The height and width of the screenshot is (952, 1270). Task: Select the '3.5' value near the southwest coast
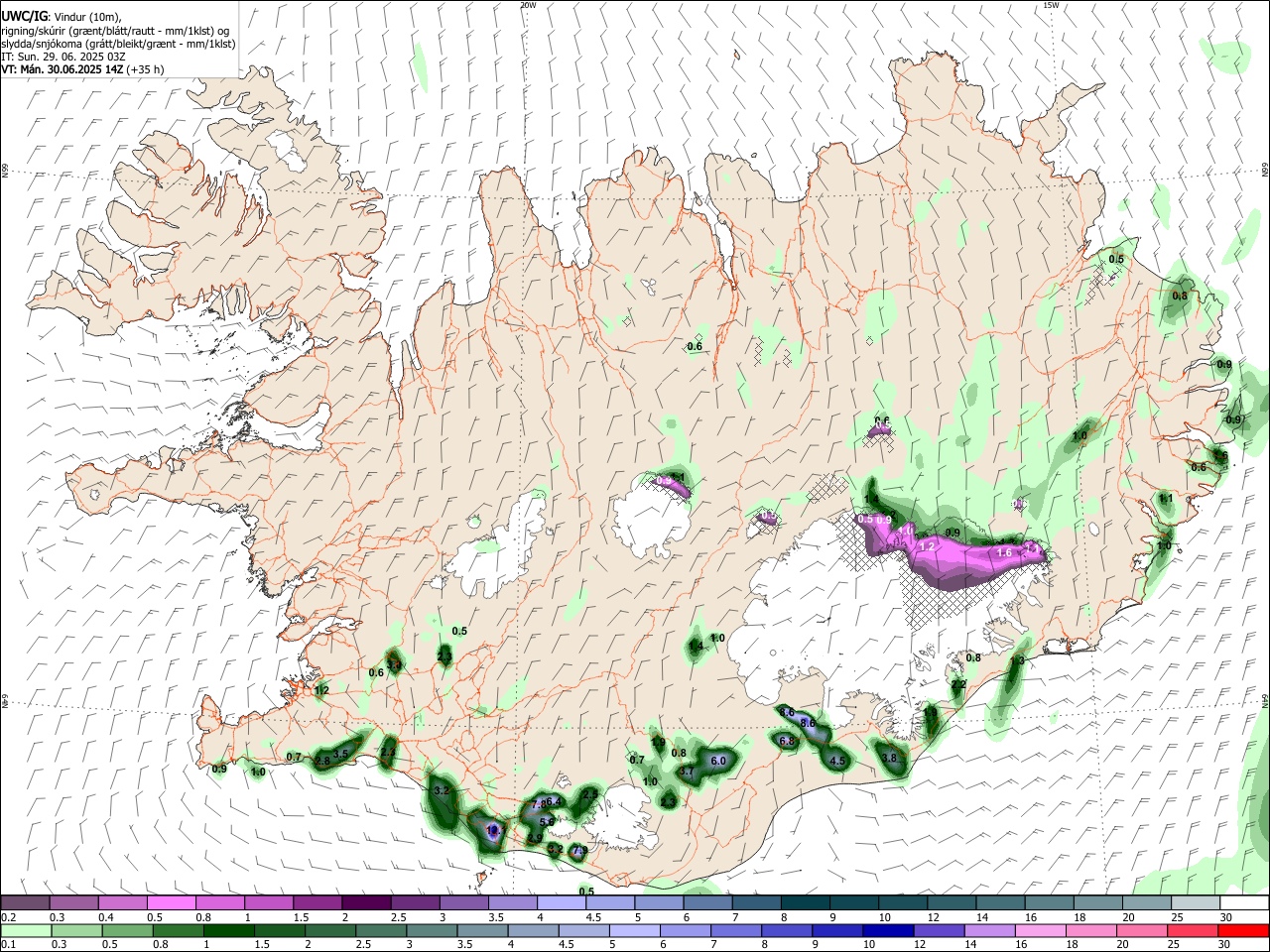click(340, 754)
